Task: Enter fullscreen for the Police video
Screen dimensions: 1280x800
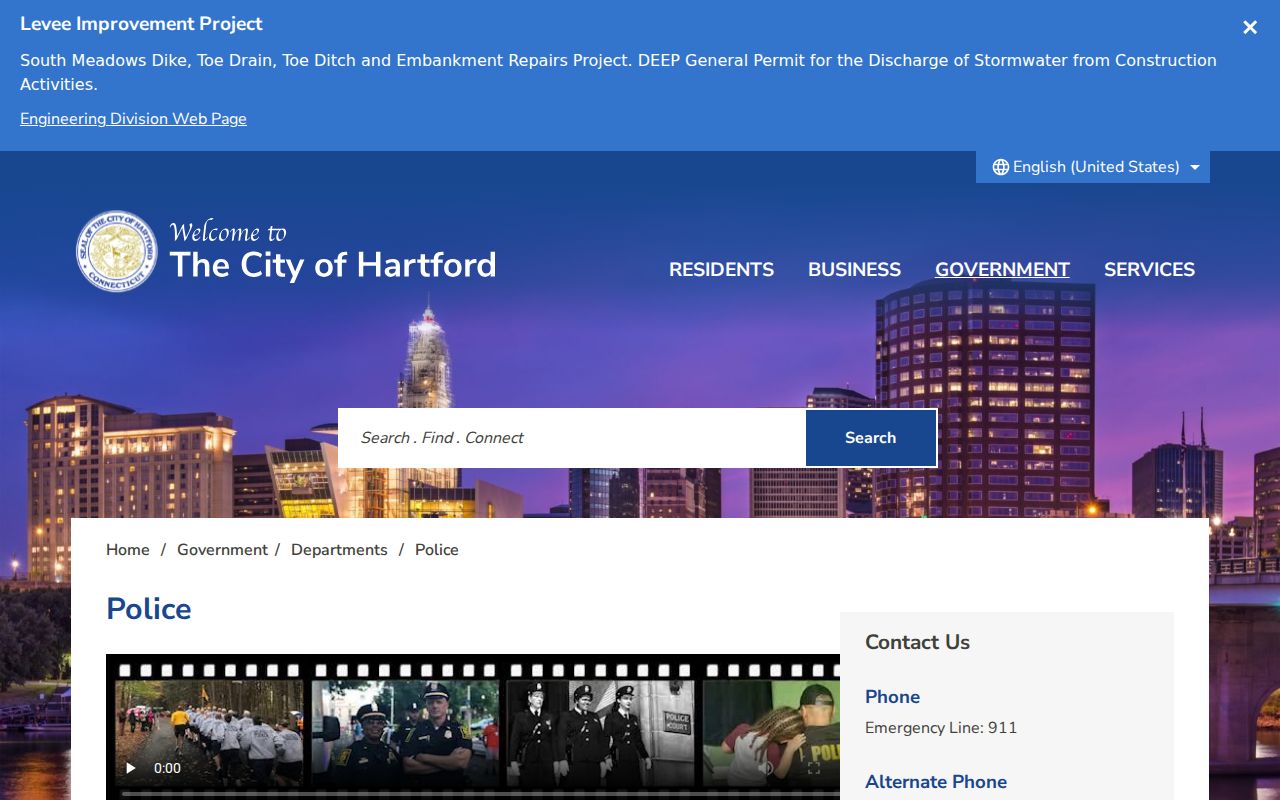Action: pyautogui.click(x=814, y=768)
